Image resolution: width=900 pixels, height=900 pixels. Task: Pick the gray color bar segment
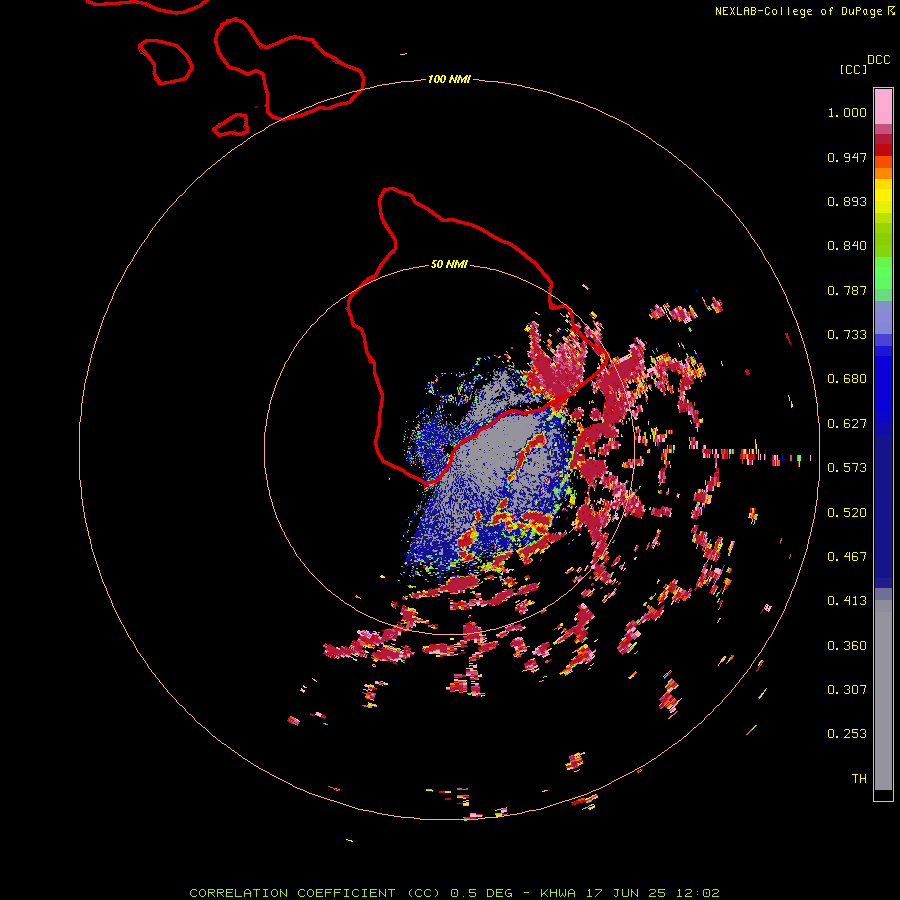coord(883,695)
